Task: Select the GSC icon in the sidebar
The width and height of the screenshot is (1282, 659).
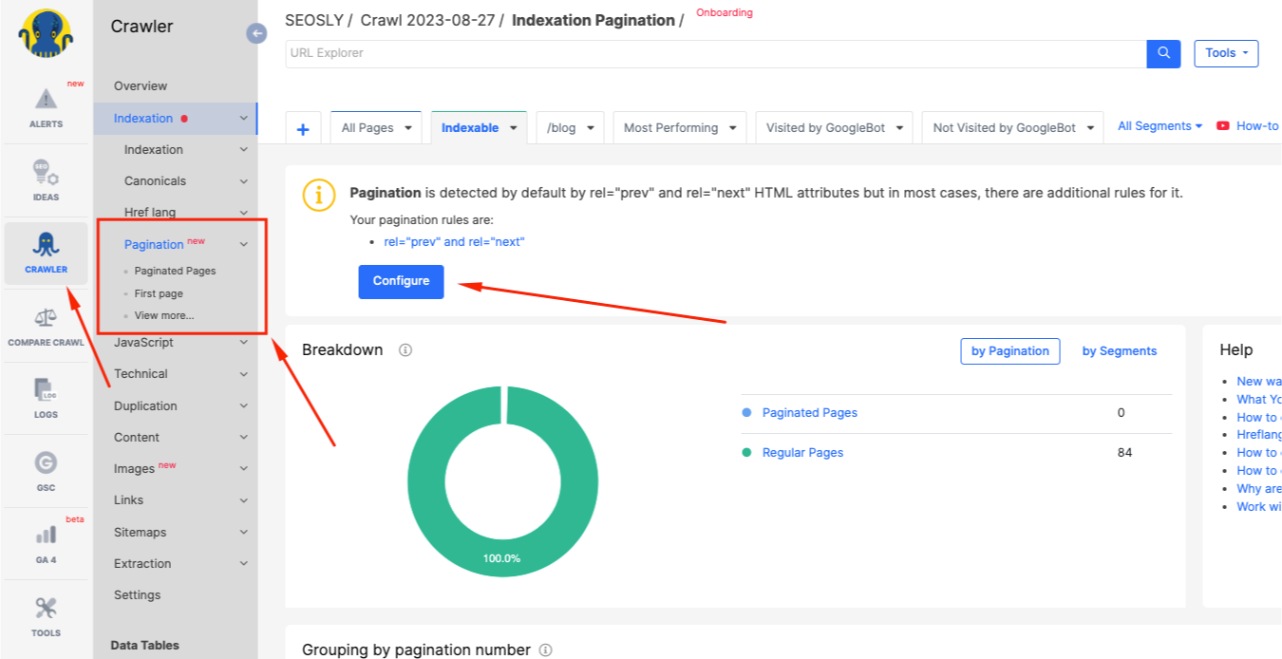Action: [45, 468]
